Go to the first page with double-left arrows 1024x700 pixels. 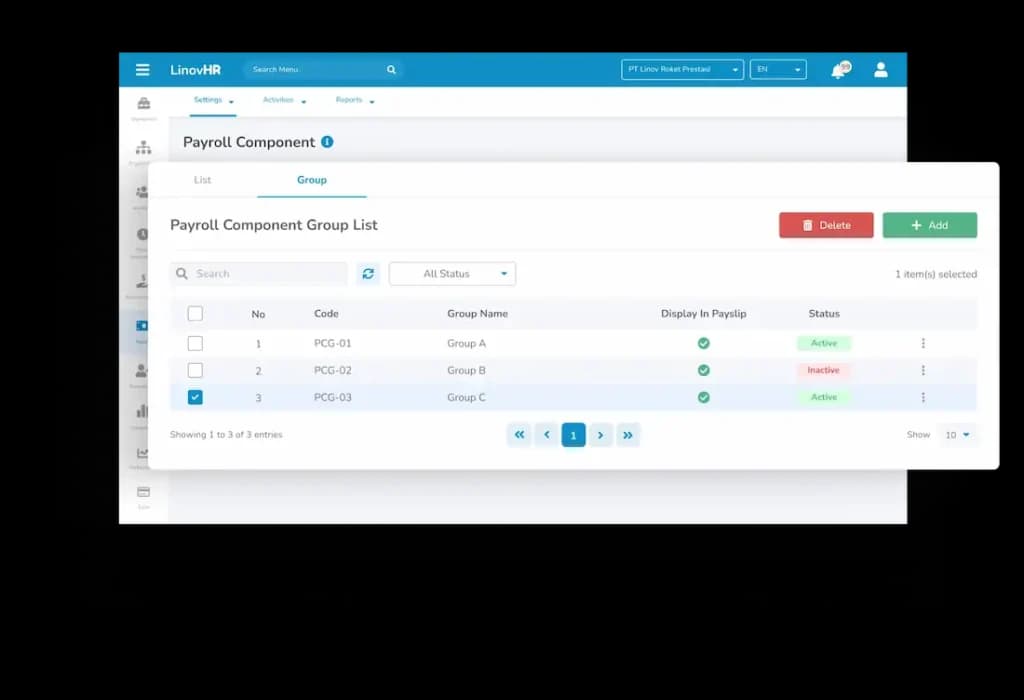[519, 435]
